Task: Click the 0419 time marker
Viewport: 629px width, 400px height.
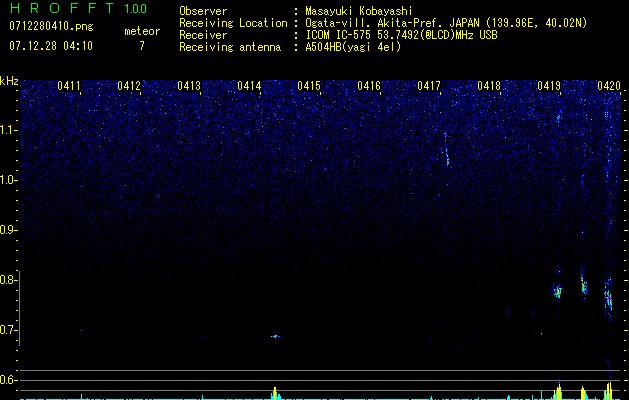Action: tap(549, 85)
